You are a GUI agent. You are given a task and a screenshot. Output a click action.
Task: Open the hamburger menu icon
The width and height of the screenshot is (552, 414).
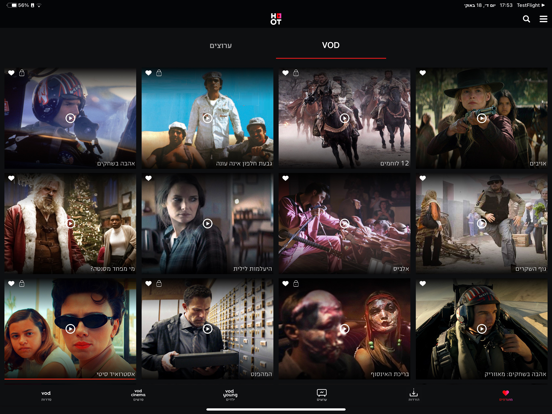coord(544,19)
